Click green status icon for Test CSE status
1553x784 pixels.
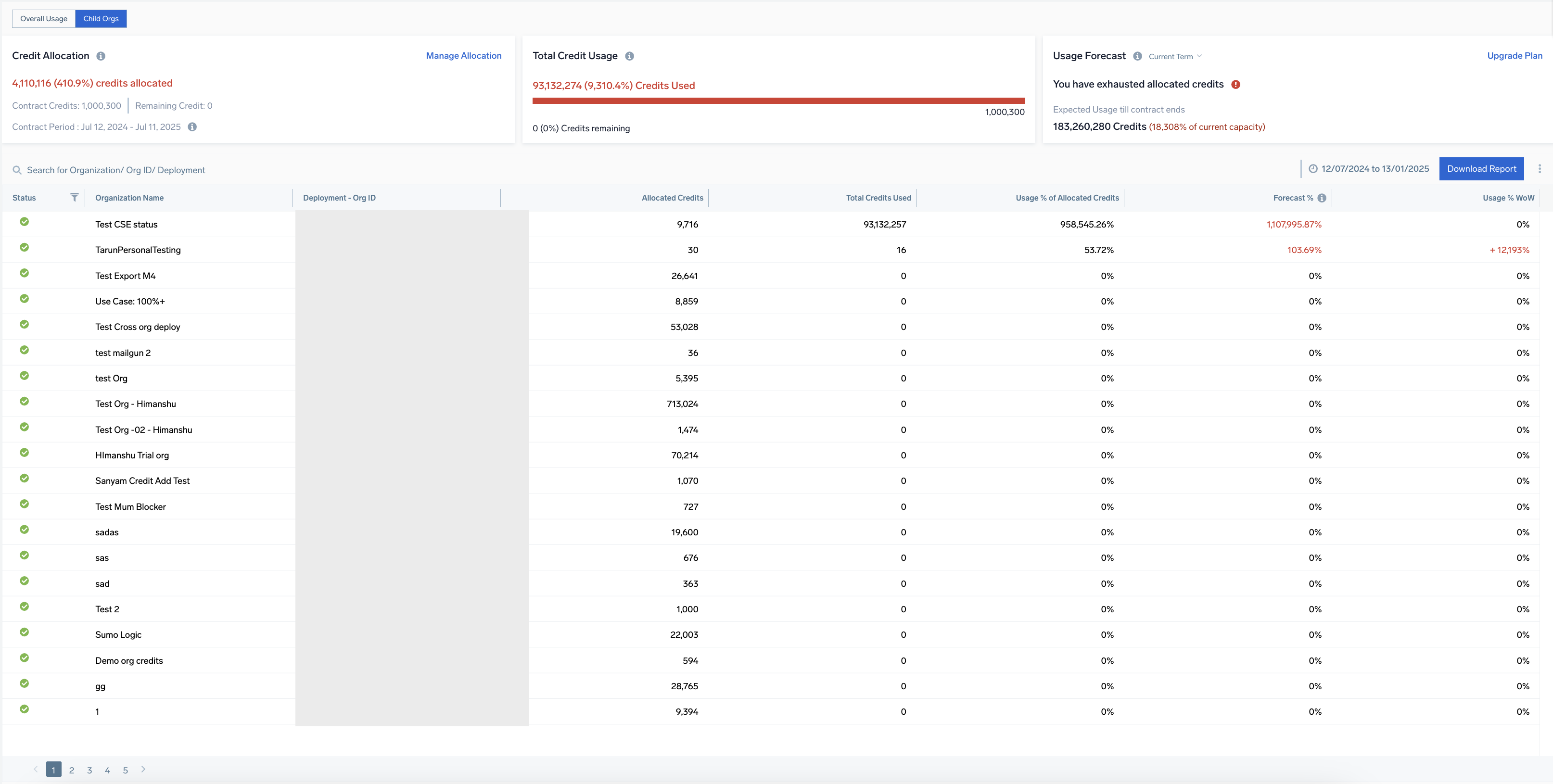pyautogui.click(x=24, y=222)
